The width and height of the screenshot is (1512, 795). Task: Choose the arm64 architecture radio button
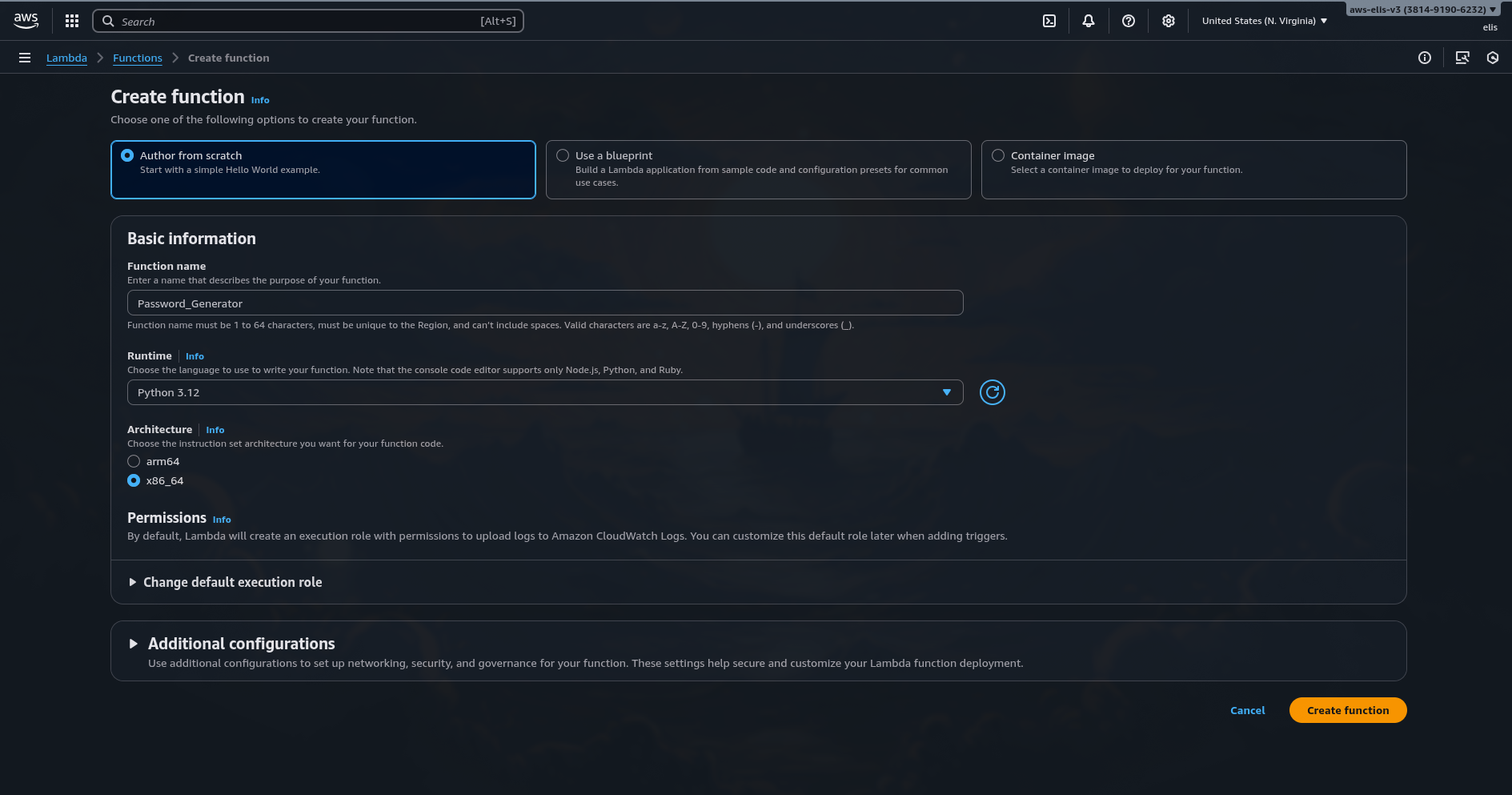(134, 461)
